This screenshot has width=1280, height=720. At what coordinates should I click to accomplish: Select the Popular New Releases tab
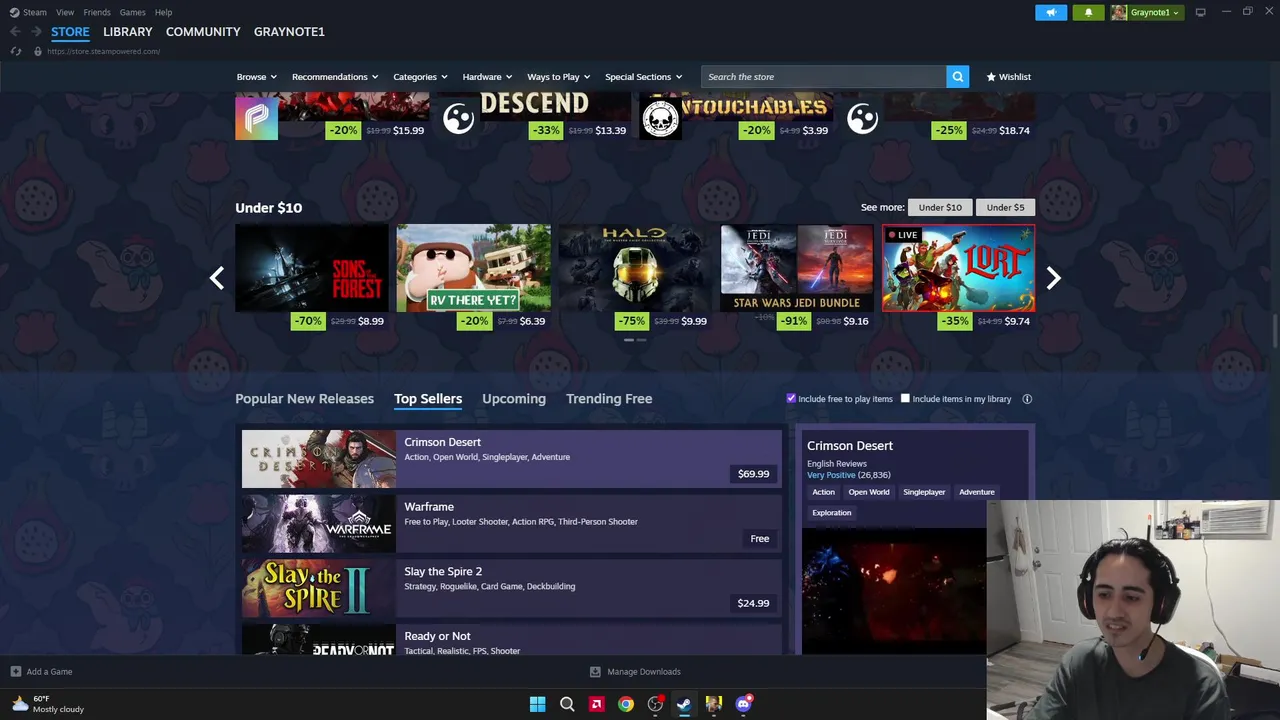pyautogui.click(x=304, y=399)
